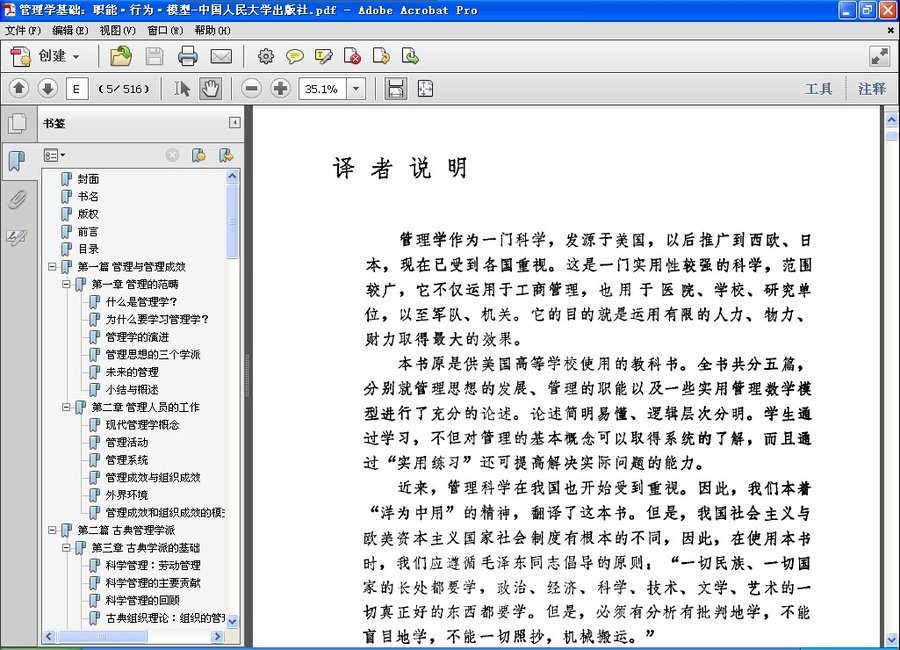This screenshot has width=900, height=650.
Task: Open the Attachments paperclip panel
Action: pyautogui.click(x=17, y=199)
